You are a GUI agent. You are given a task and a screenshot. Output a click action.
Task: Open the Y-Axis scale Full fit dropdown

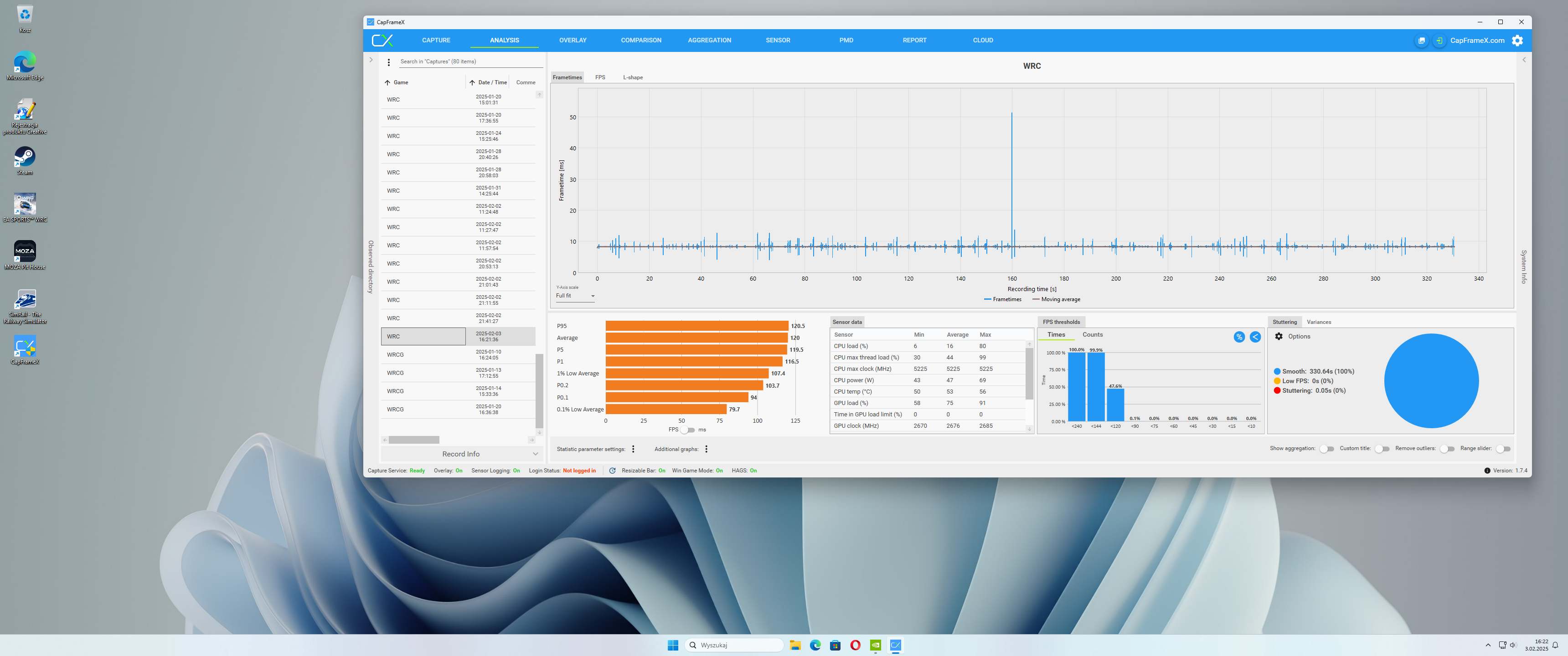pos(575,297)
